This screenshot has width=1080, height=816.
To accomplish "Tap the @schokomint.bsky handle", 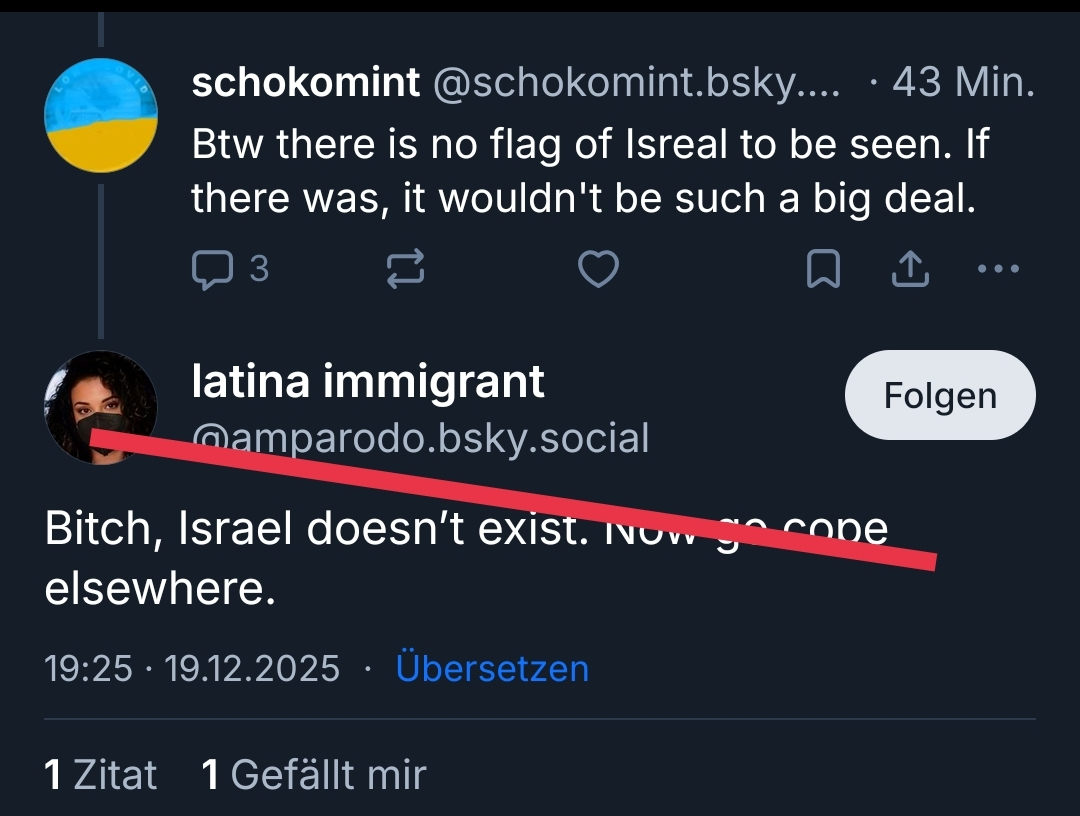I will [x=635, y=84].
